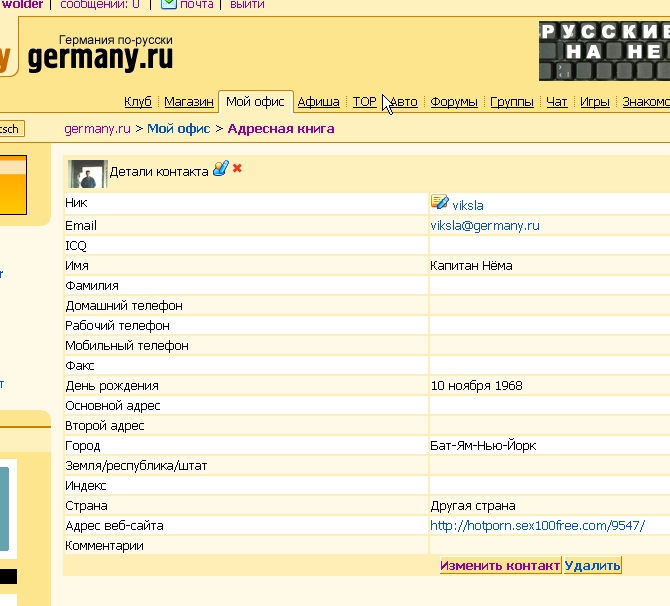This screenshot has width=670, height=606.
Task: Go to the Магазин section
Action: (189, 102)
